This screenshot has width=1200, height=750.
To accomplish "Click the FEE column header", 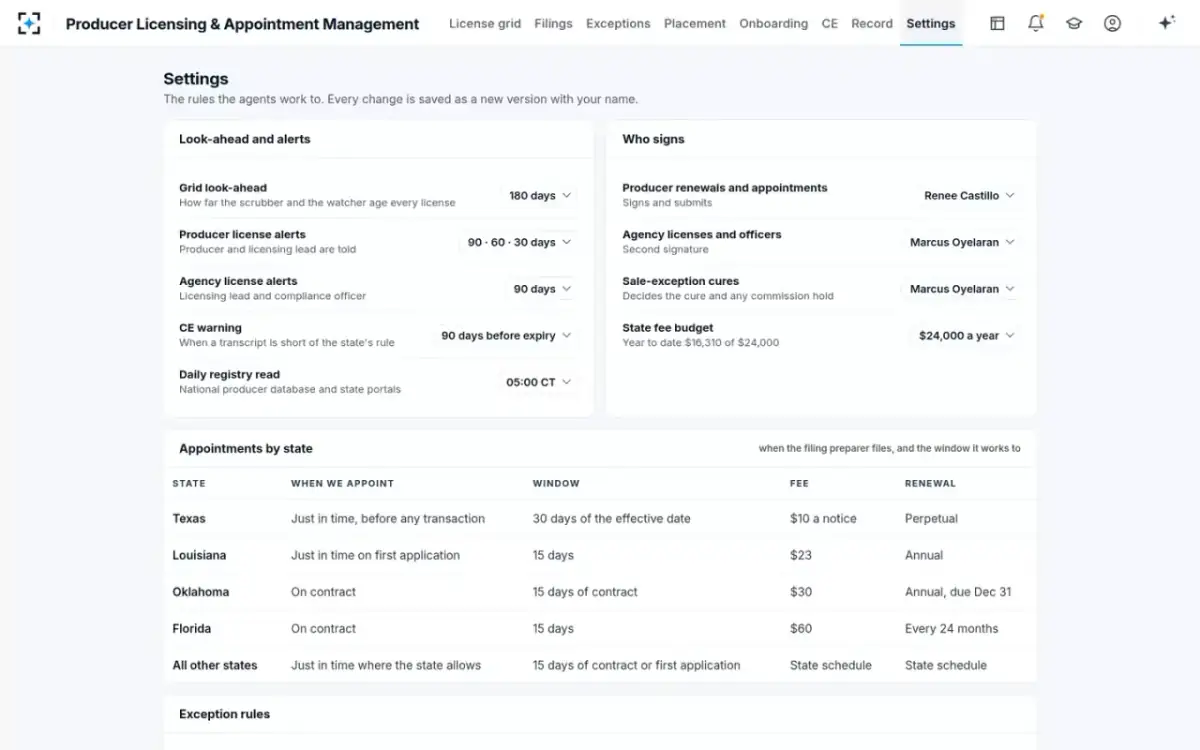I will 799,483.
